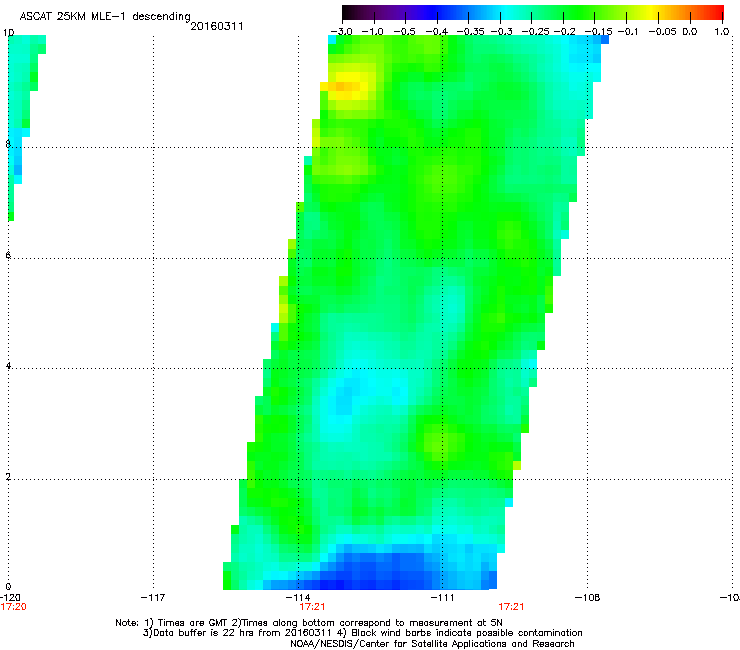The width and height of the screenshot is (740, 650).
Task: Click longitude label -120
Action: (x=10, y=598)
